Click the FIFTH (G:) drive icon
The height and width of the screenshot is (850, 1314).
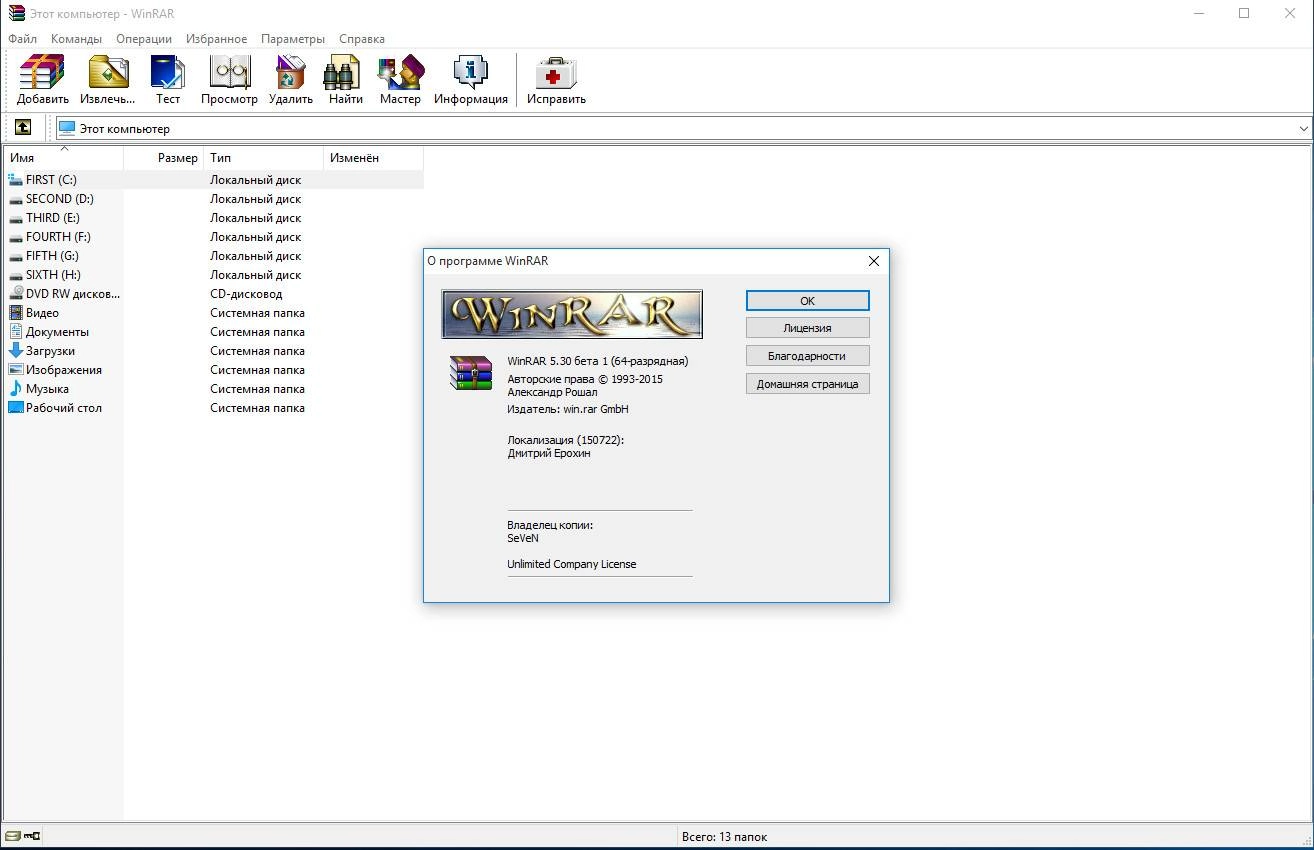pos(15,256)
